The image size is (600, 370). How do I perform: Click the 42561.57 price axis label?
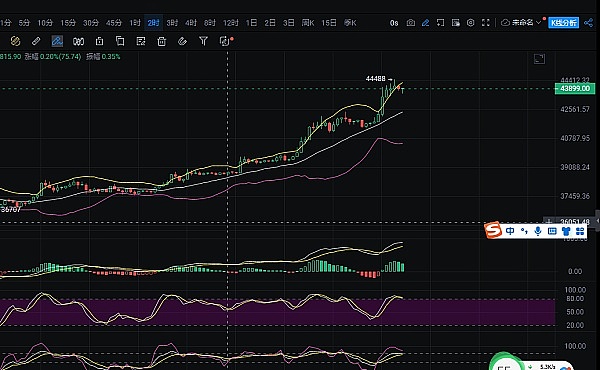(575, 109)
